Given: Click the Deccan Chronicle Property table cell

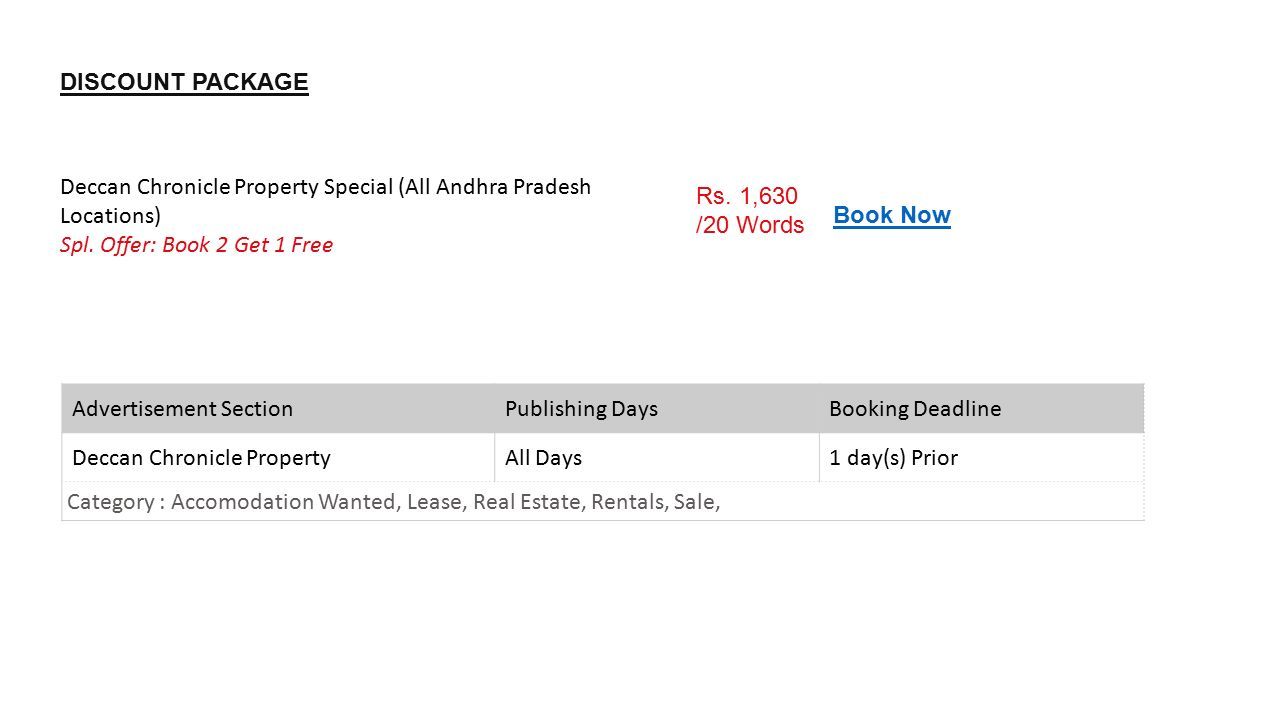Looking at the screenshot, I should [x=278, y=458].
